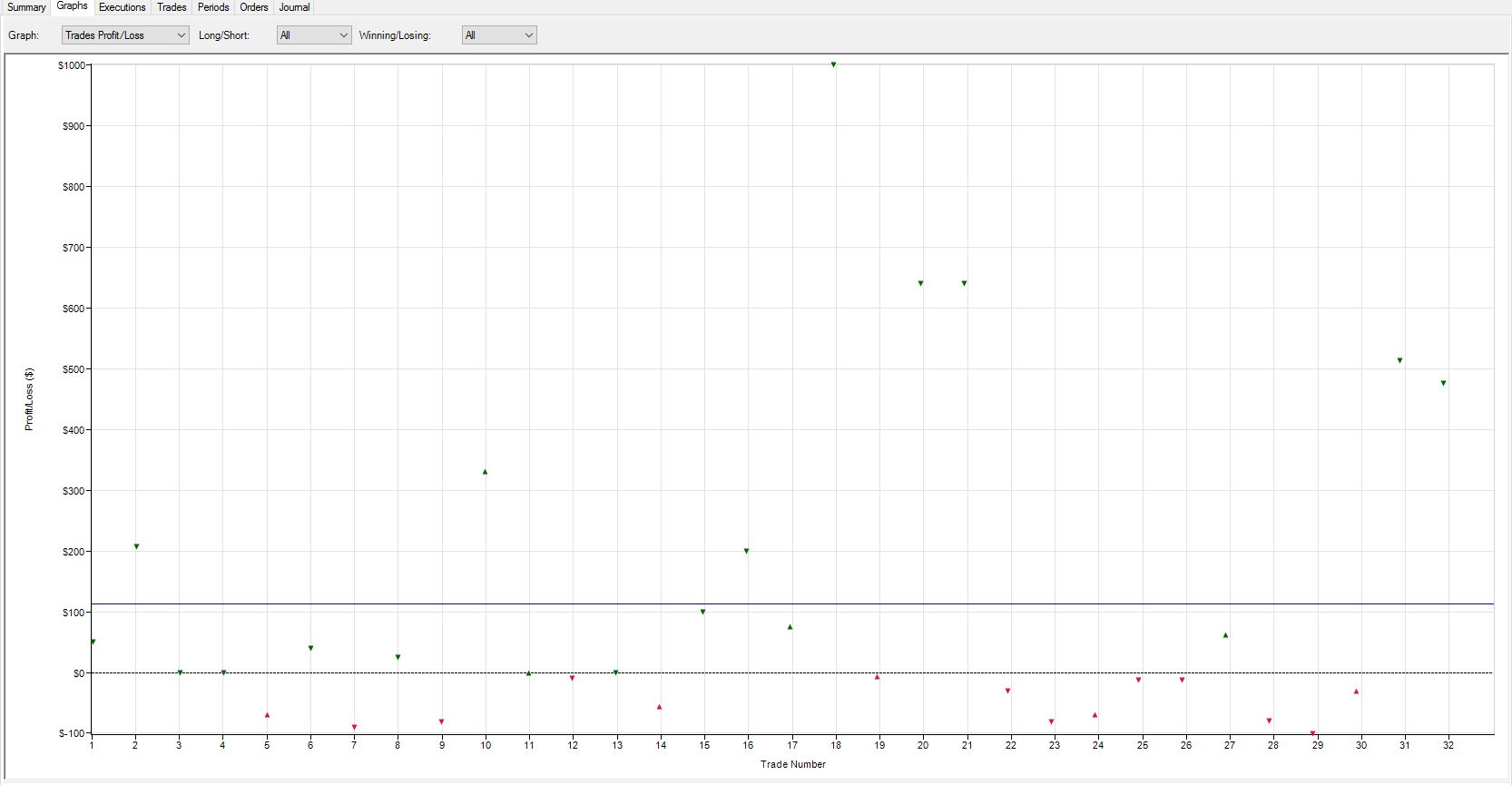Switch to the Summary tab
The width and height of the screenshot is (1512, 785).
pyautogui.click(x=26, y=7)
